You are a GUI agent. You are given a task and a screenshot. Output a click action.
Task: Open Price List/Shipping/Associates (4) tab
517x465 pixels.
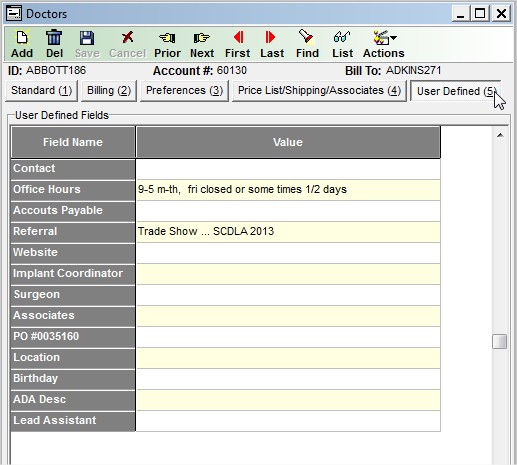point(319,91)
